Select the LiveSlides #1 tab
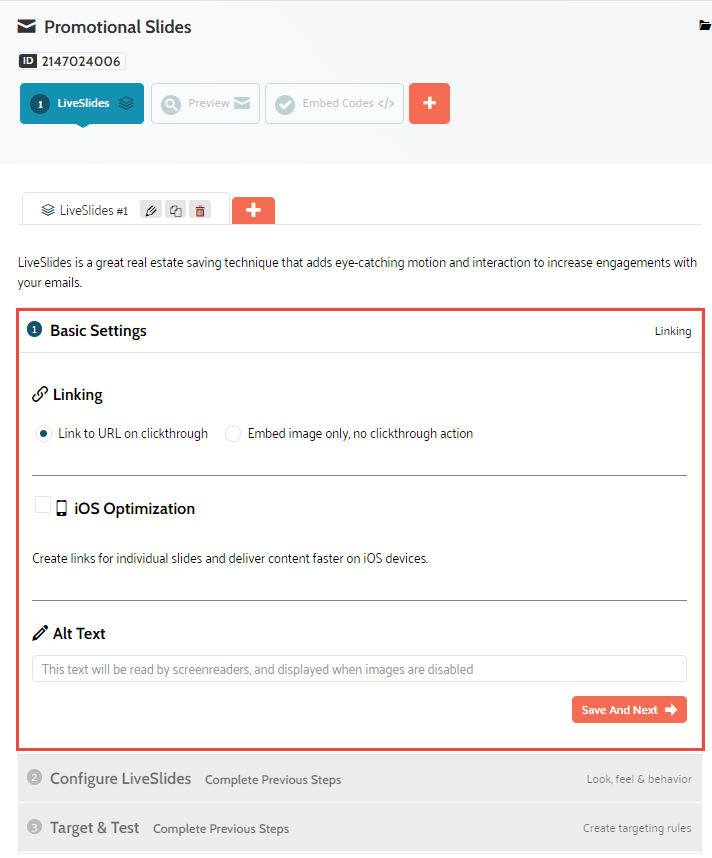The width and height of the screenshot is (712, 858). 86,210
